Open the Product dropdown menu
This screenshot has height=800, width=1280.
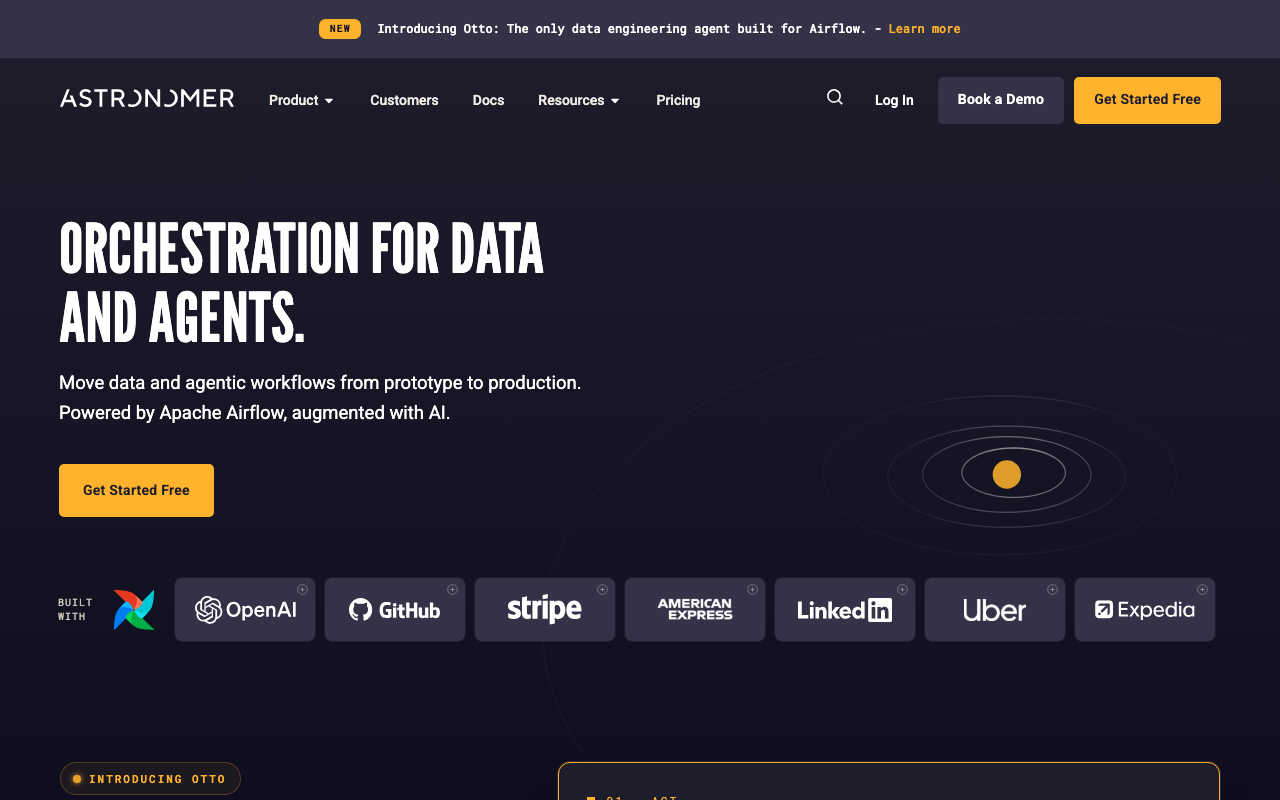pos(301,100)
